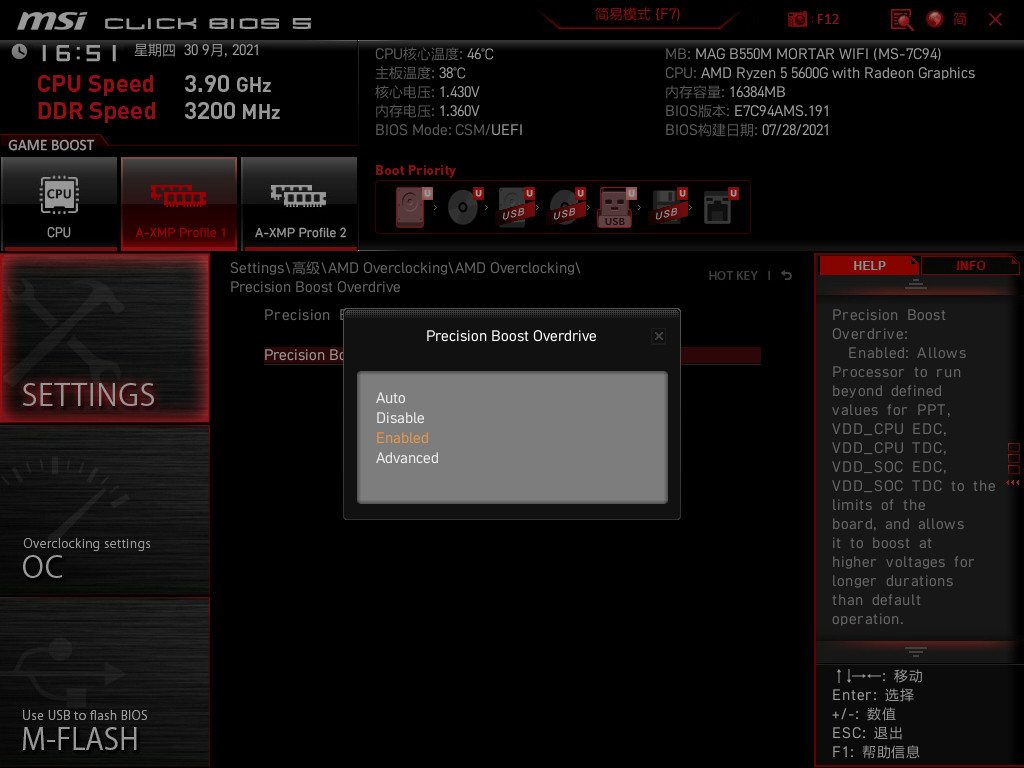This screenshot has width=1024, height=768.
Task: Select the USB key boot device icon
Action: pyautogui.click(x=617, y=207)
